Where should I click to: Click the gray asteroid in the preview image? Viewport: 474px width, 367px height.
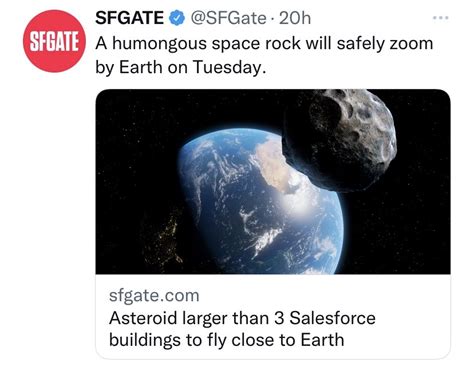(342, 138)
